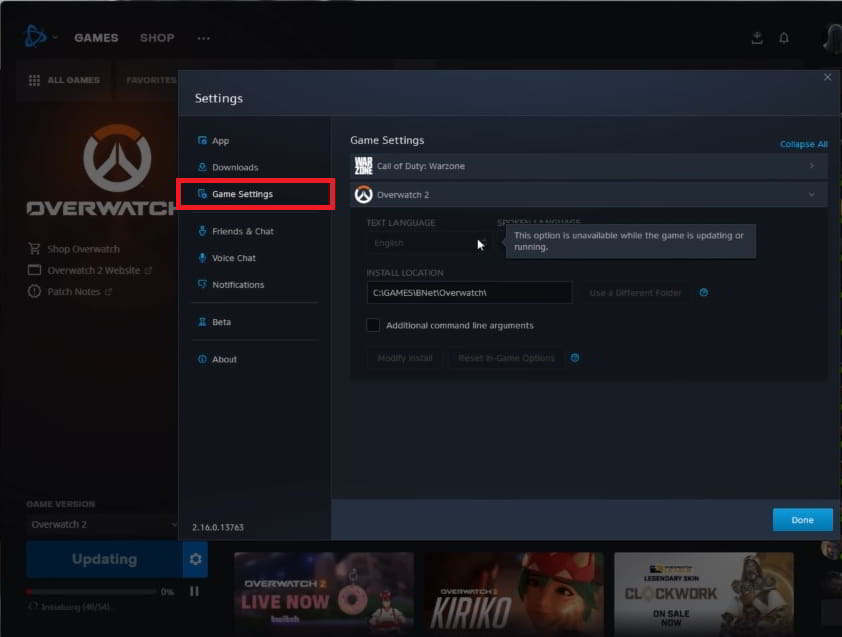Open the Game Version dropdown
Image resolution: width=842 pixels, height=637 pixels.
point(103,524)
